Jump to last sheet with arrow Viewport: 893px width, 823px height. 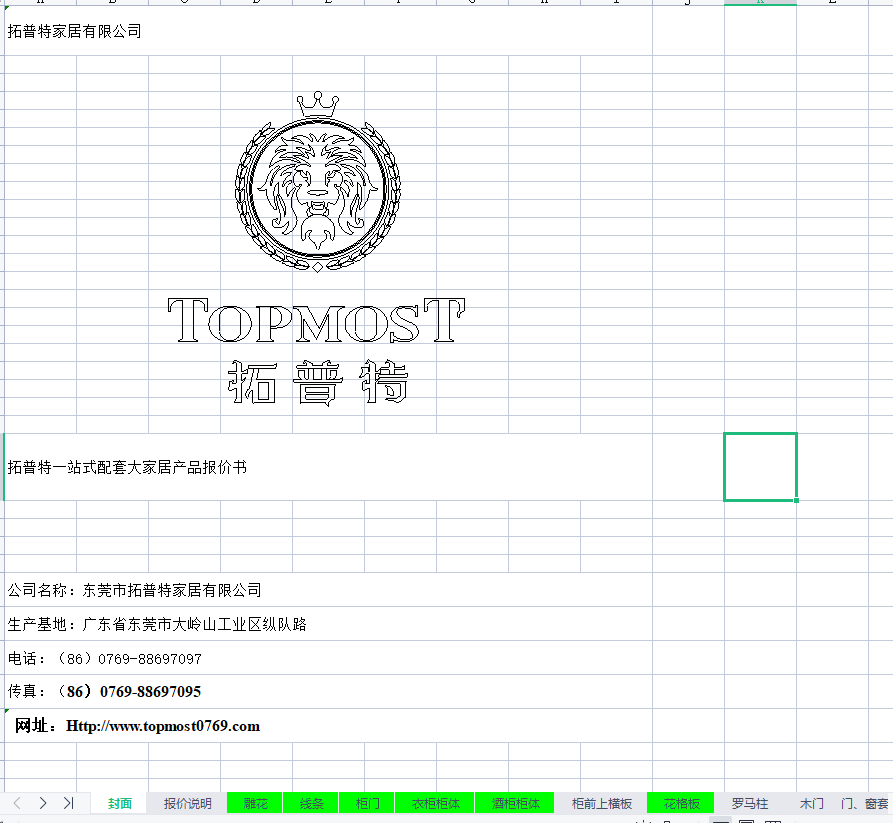click(68, 803)
